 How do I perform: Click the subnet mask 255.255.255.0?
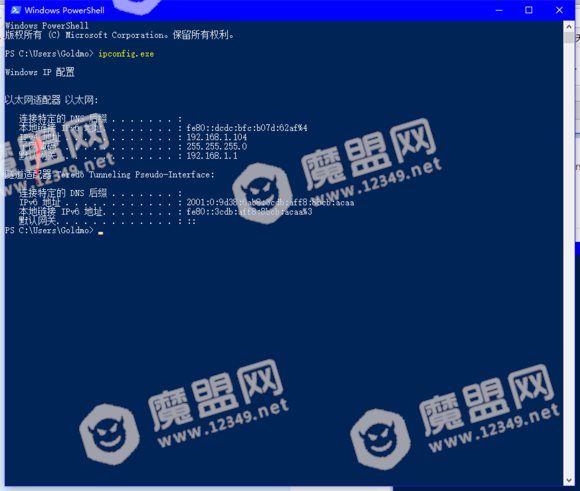216,147
